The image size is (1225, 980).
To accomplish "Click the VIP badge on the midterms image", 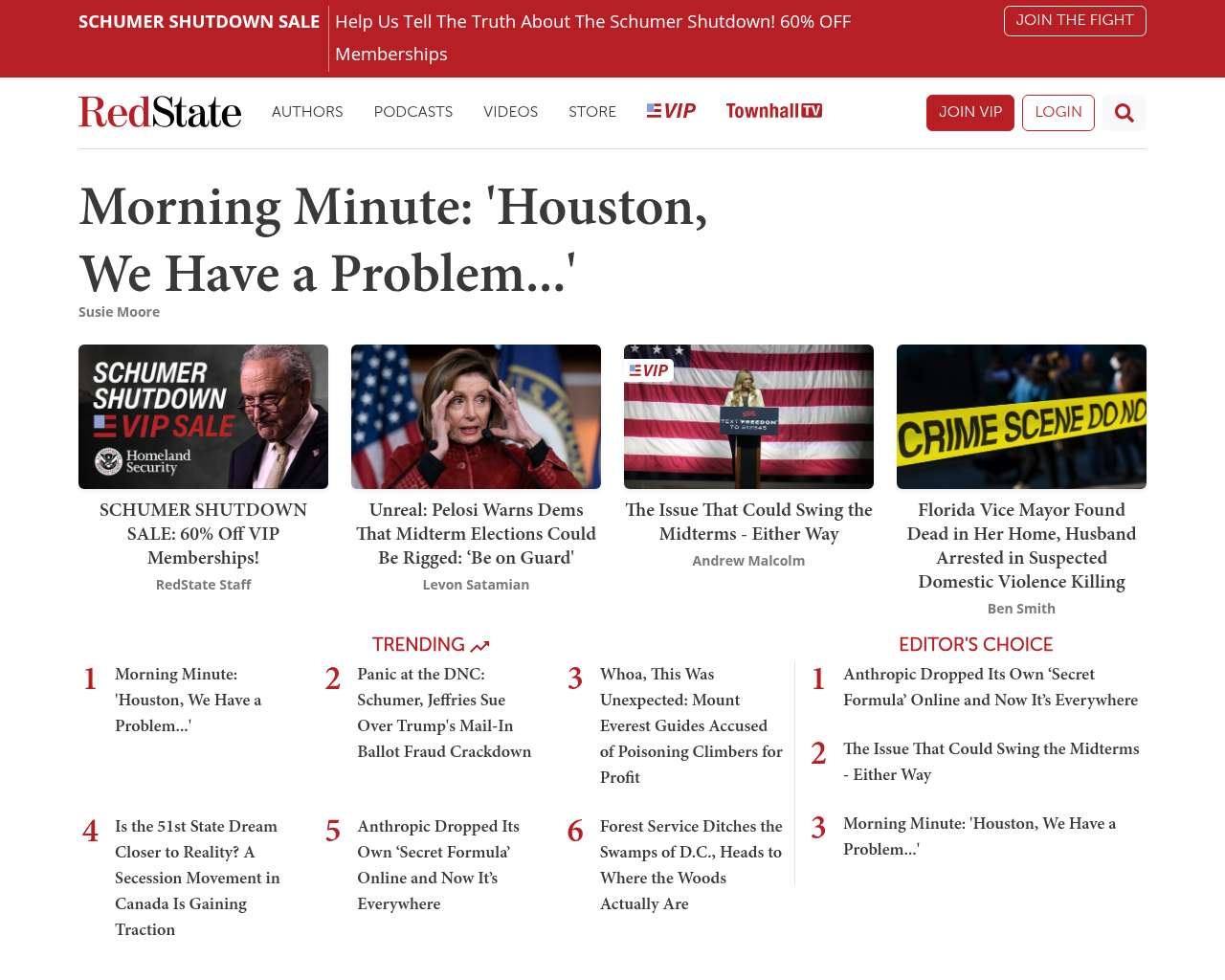I will click(649, 370).
